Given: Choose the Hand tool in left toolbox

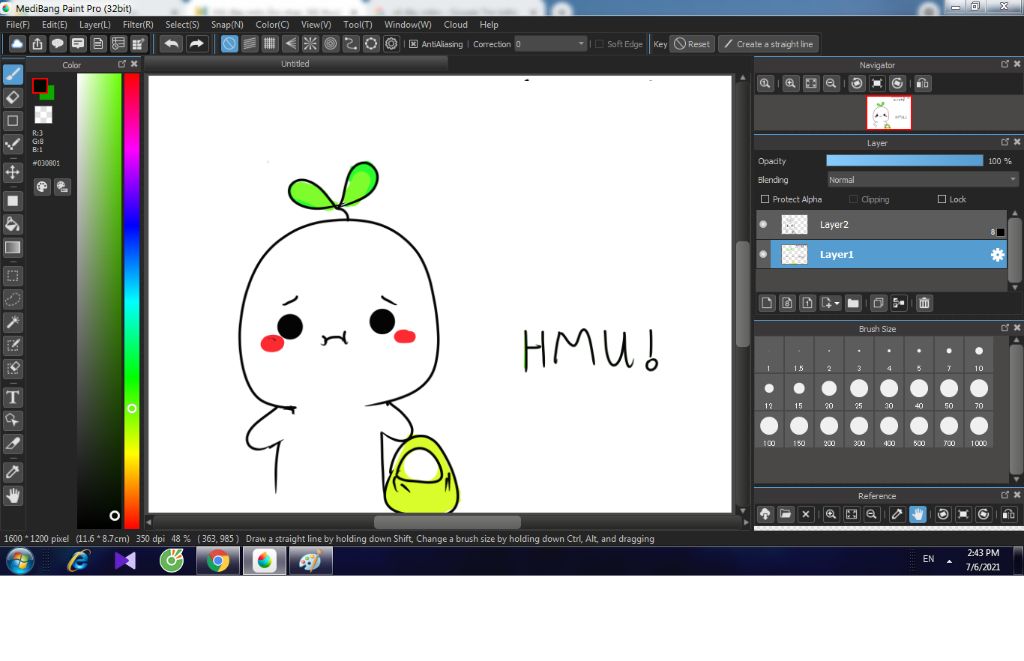Looking at the screenshot, I should click(12, 496).
